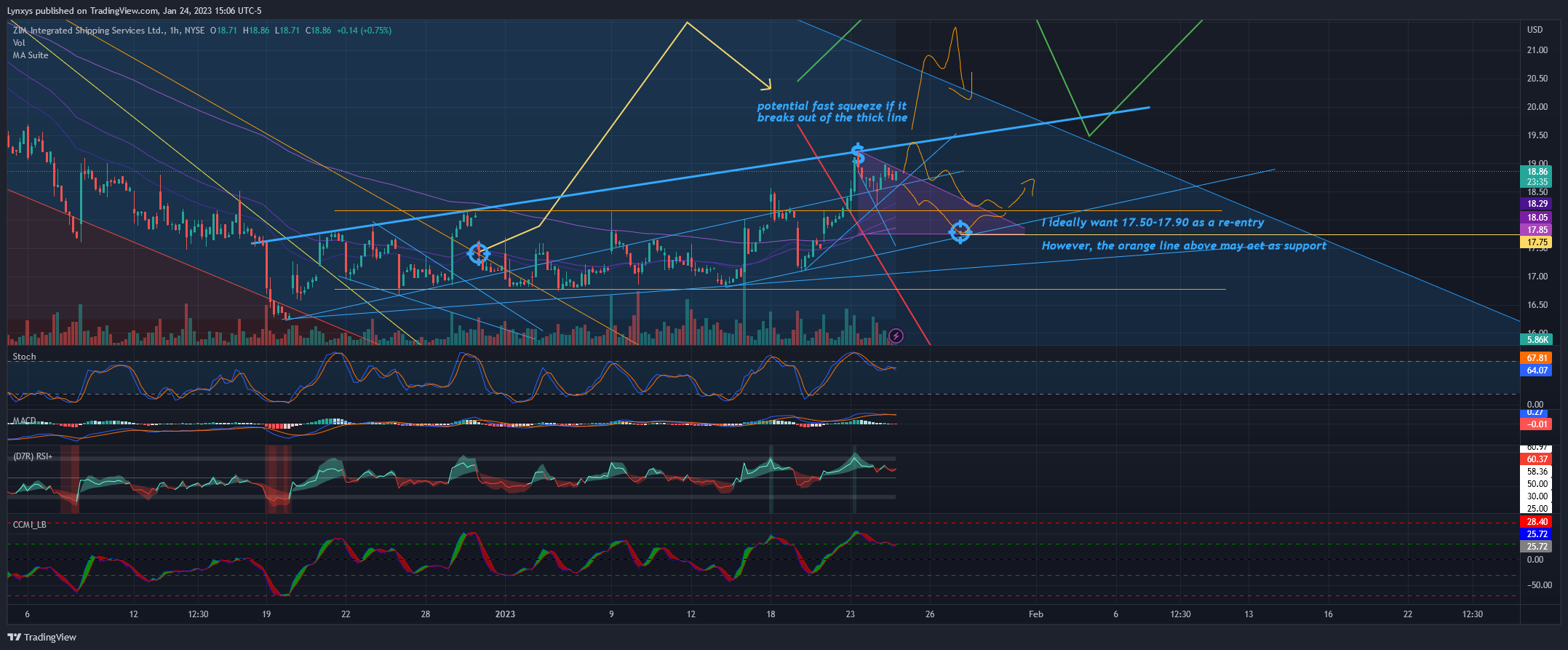Open the MACD indicator label
Image resolution: width=1568 pixels, height=650 pixels.
pyautogui.click(x=24, y=421)
